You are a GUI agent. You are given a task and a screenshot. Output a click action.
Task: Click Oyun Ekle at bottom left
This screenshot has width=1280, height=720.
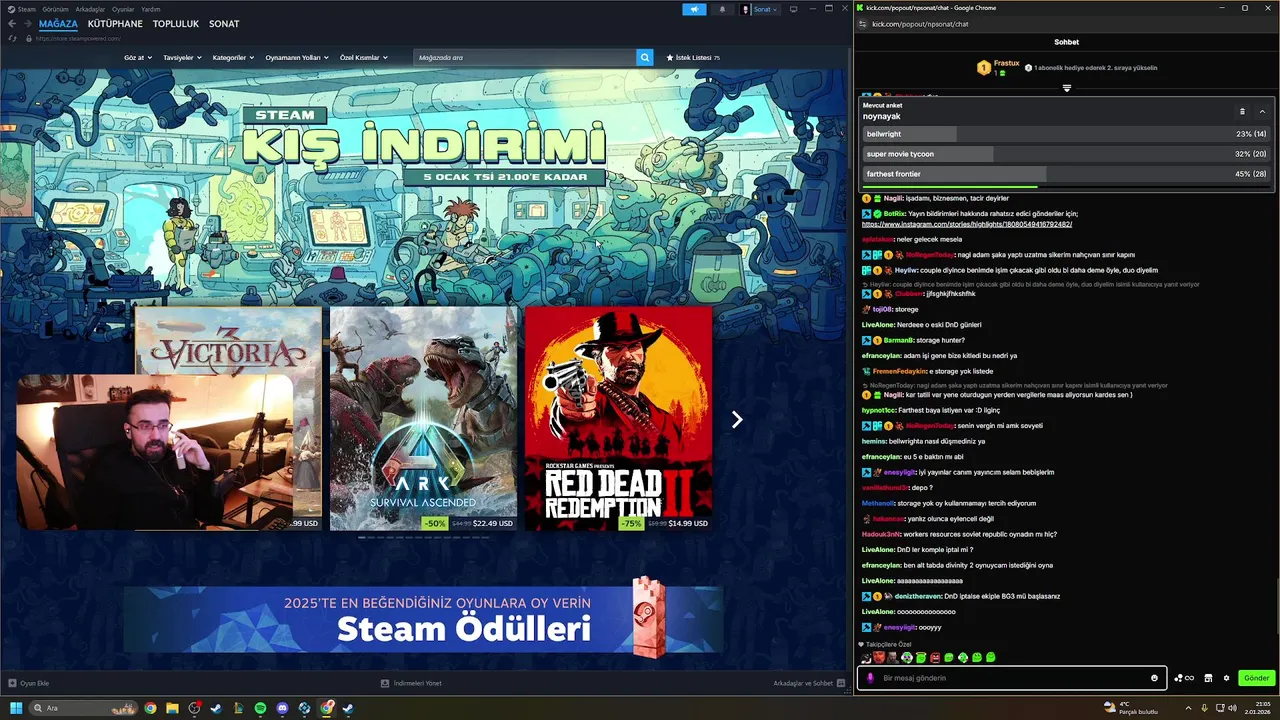(x=29, y=683)
